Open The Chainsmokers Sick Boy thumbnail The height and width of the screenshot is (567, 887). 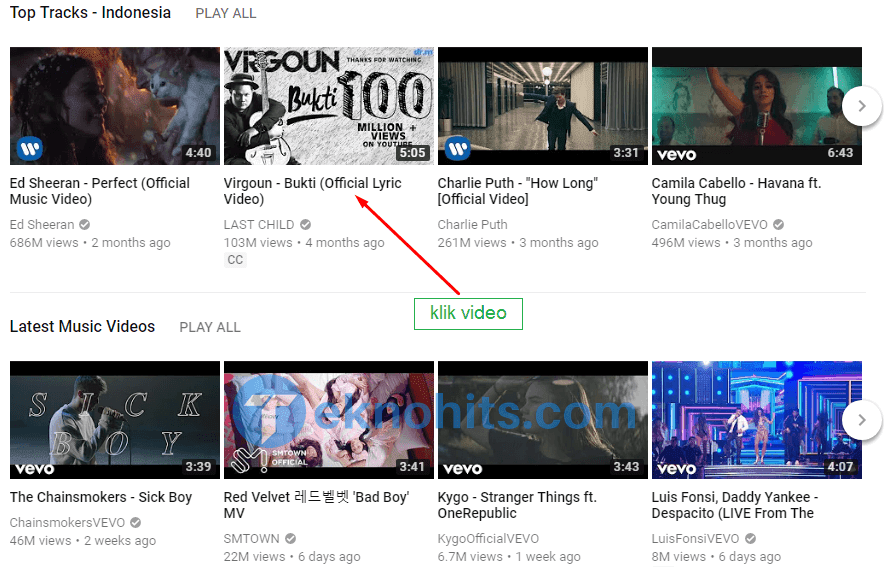click(x=115, y=420)
